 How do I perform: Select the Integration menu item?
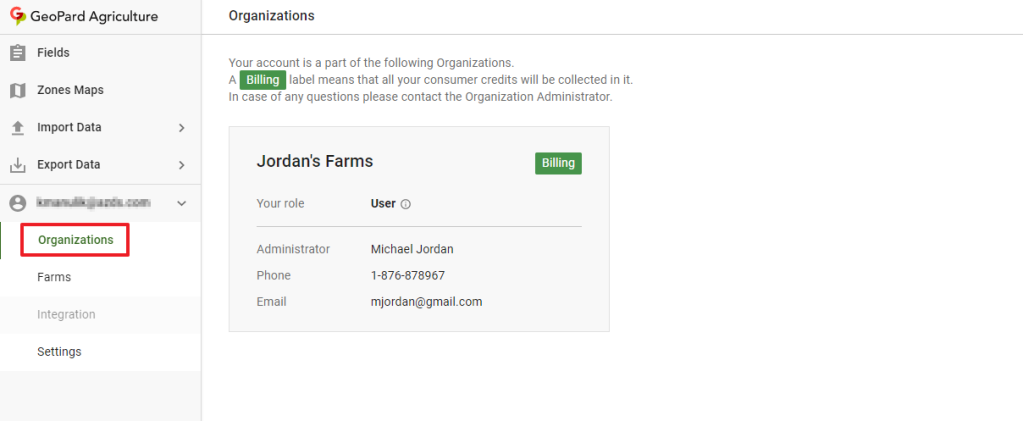66,315
